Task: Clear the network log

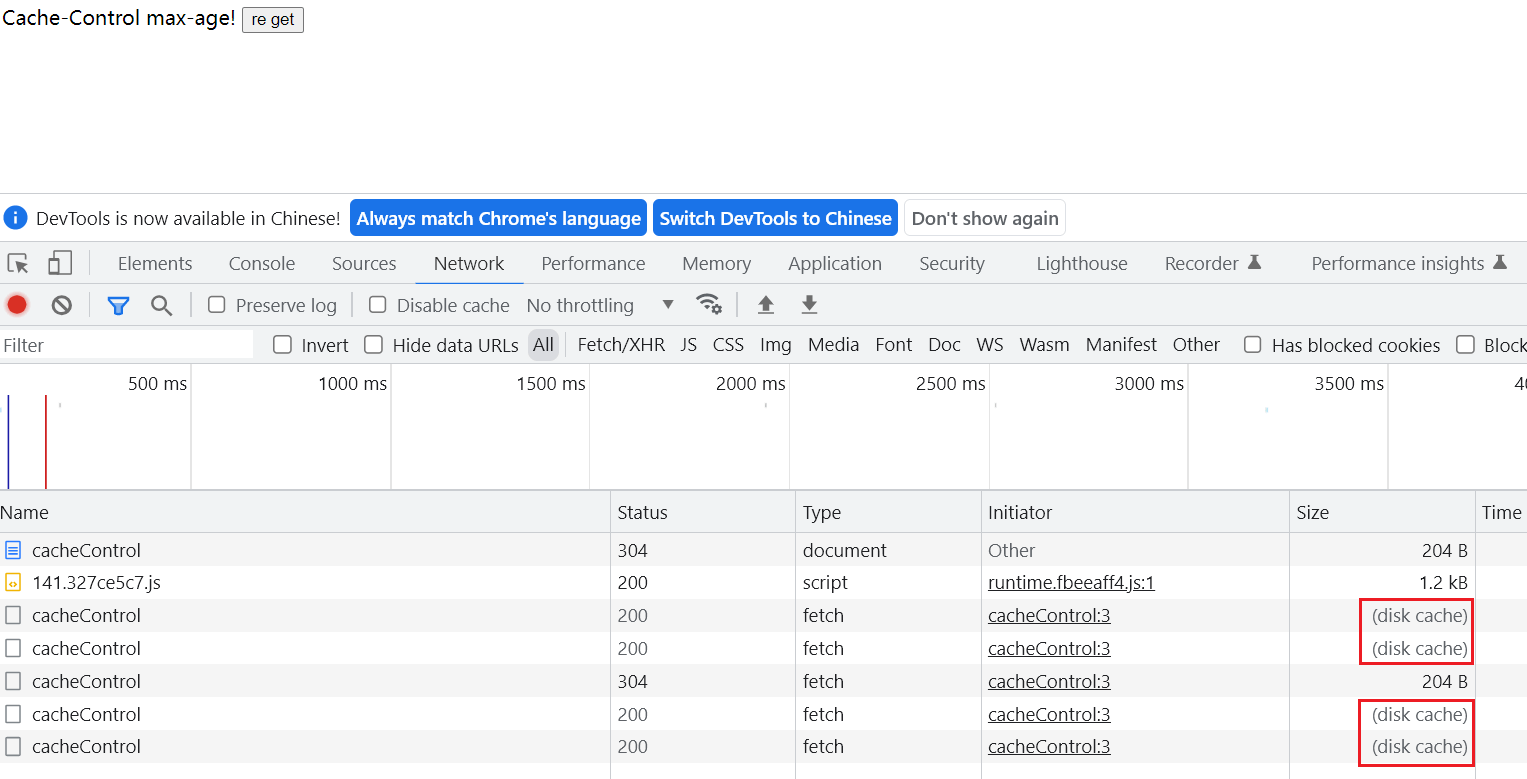Action: tap(62, 305)
